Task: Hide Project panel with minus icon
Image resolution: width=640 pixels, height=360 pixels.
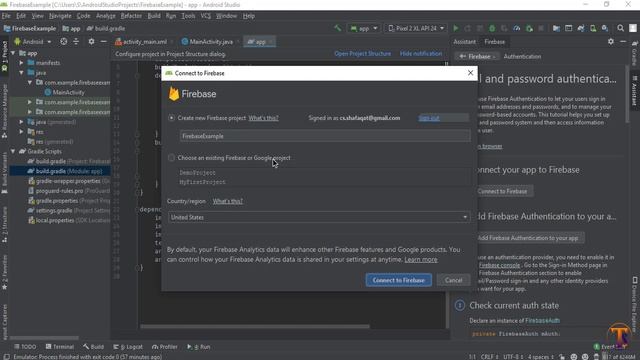Action: [103, 42]
